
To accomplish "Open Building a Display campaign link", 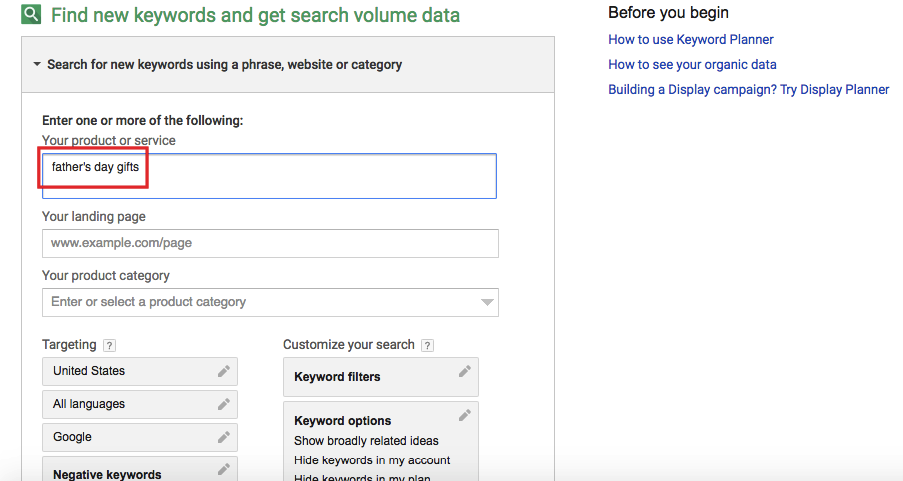I will tap(749, 90).
